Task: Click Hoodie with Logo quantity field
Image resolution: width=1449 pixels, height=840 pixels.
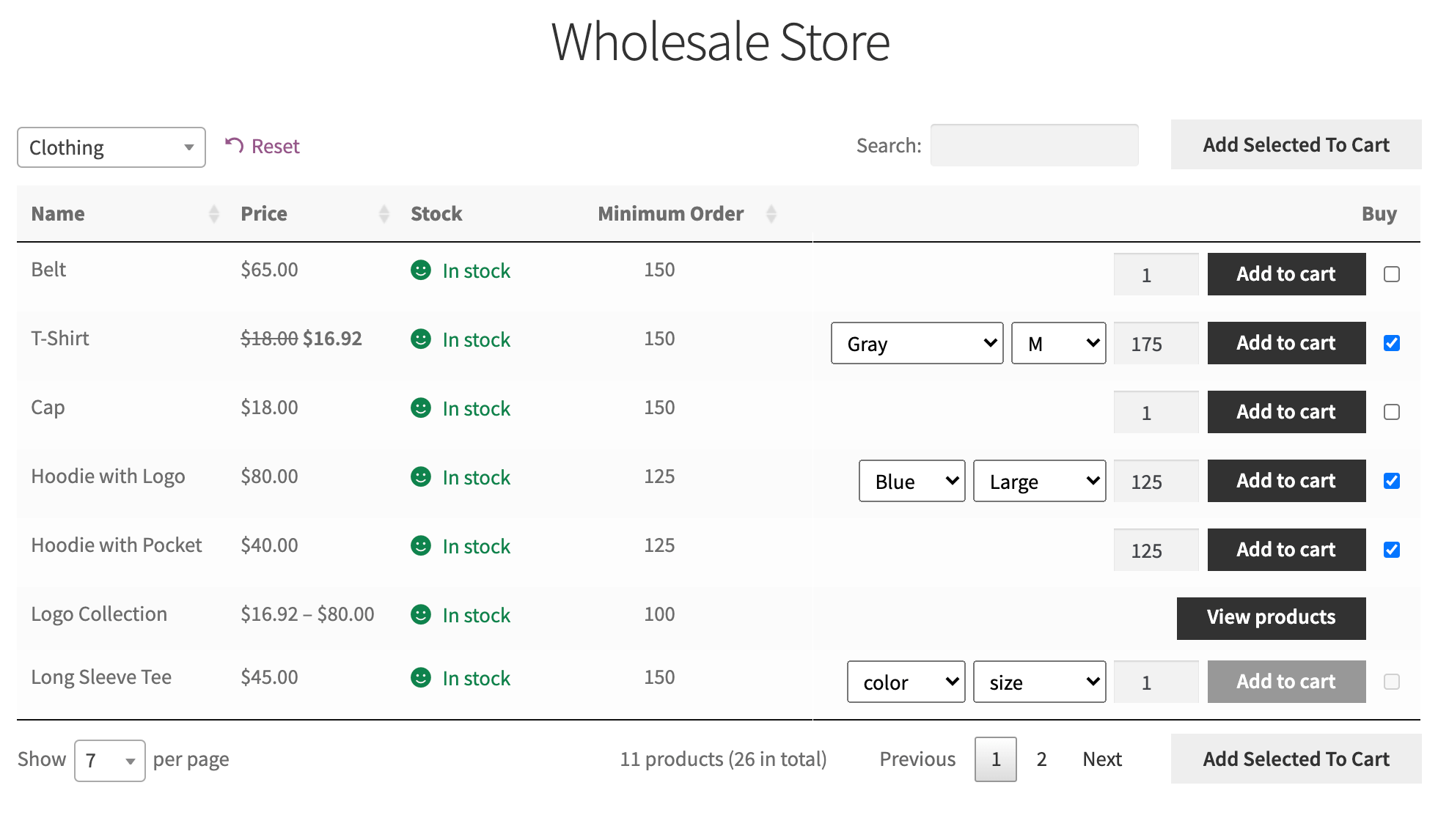Action: 1156,481
